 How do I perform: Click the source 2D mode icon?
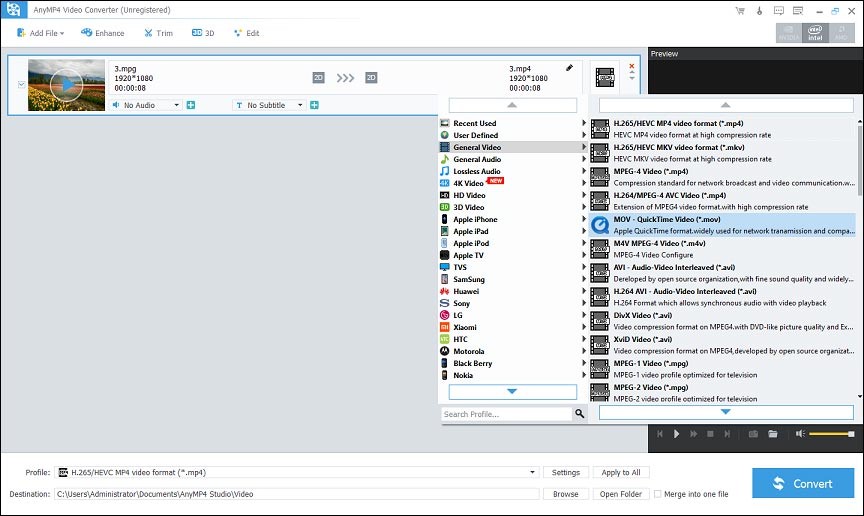coord(318,78)
